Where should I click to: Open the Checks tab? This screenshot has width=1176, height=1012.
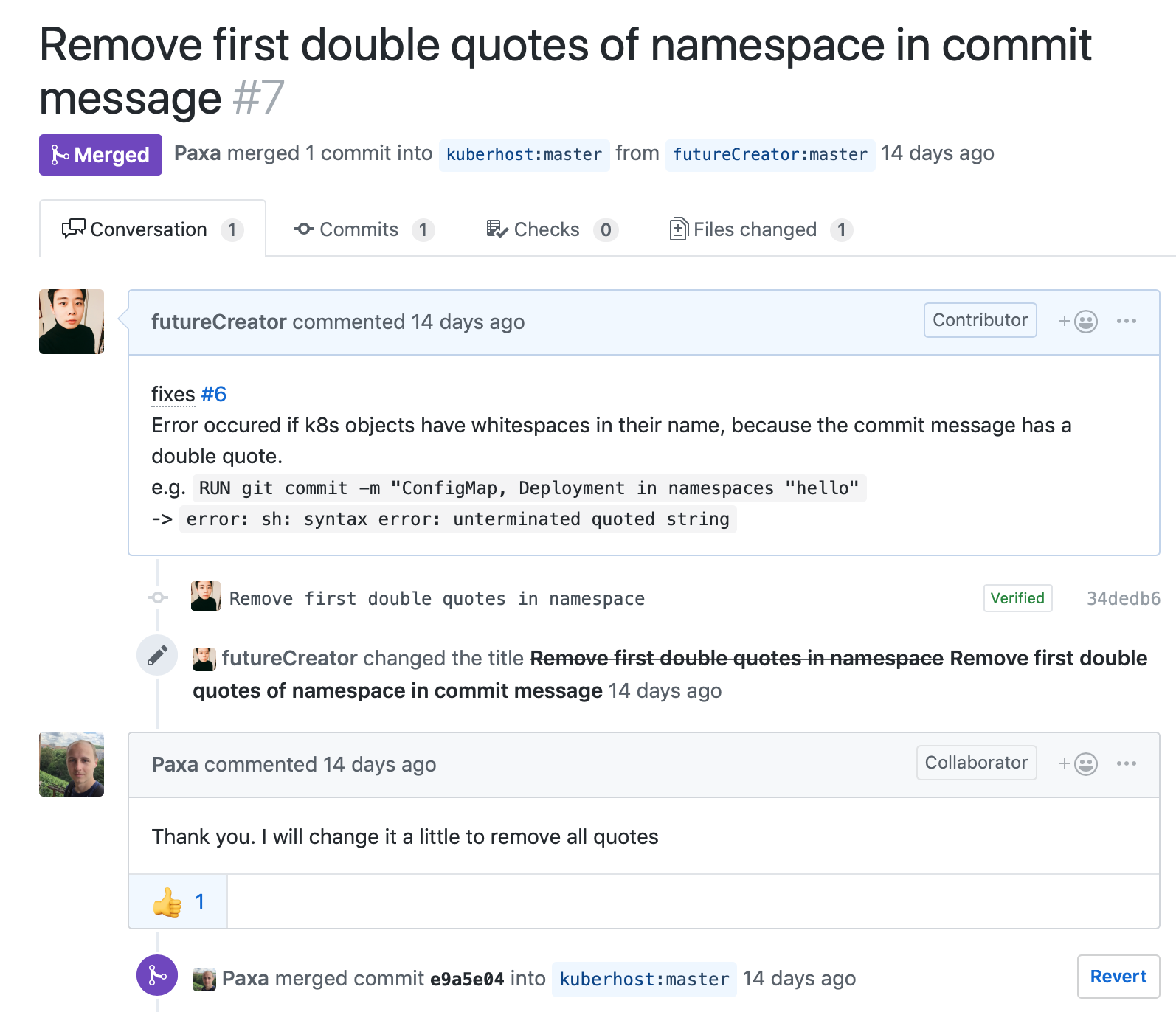(551, 230)
